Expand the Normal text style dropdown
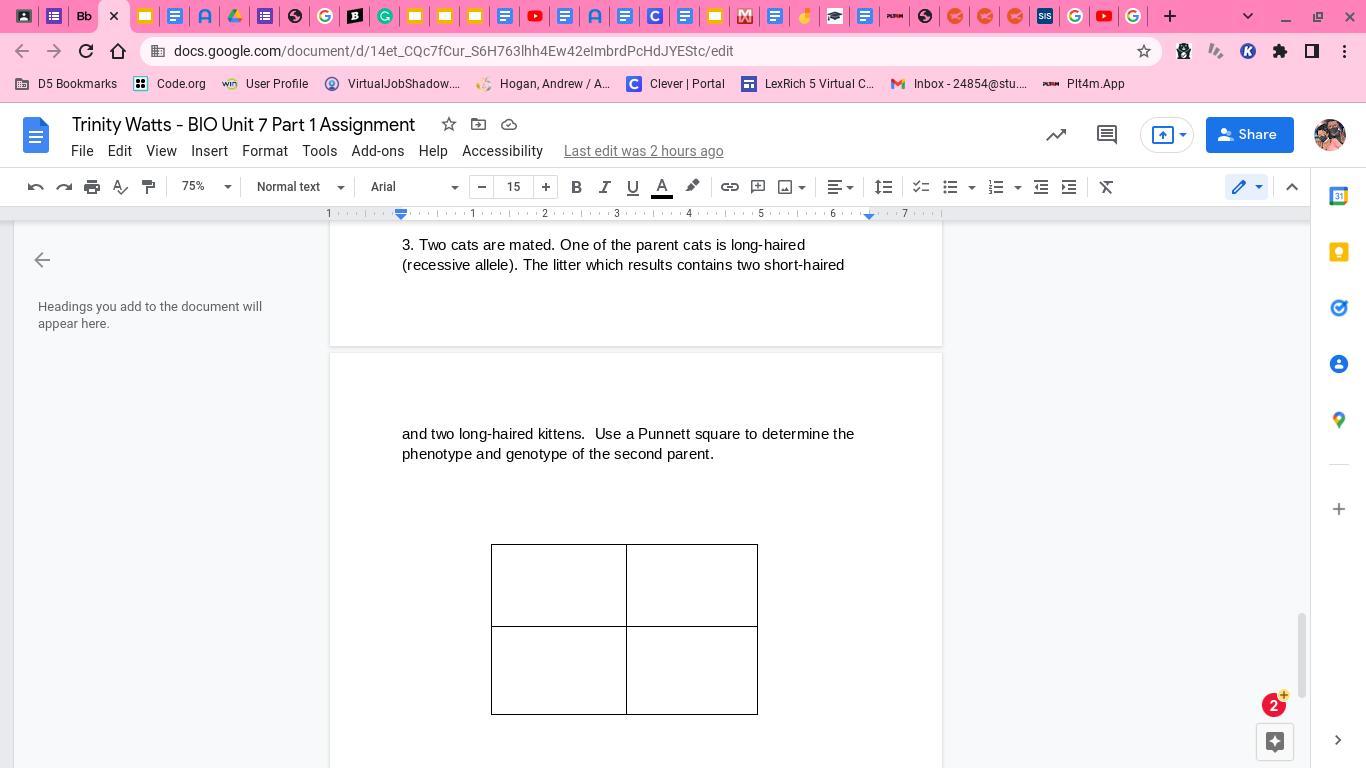This screenshot has width=1366, height=768. point(299,187)
